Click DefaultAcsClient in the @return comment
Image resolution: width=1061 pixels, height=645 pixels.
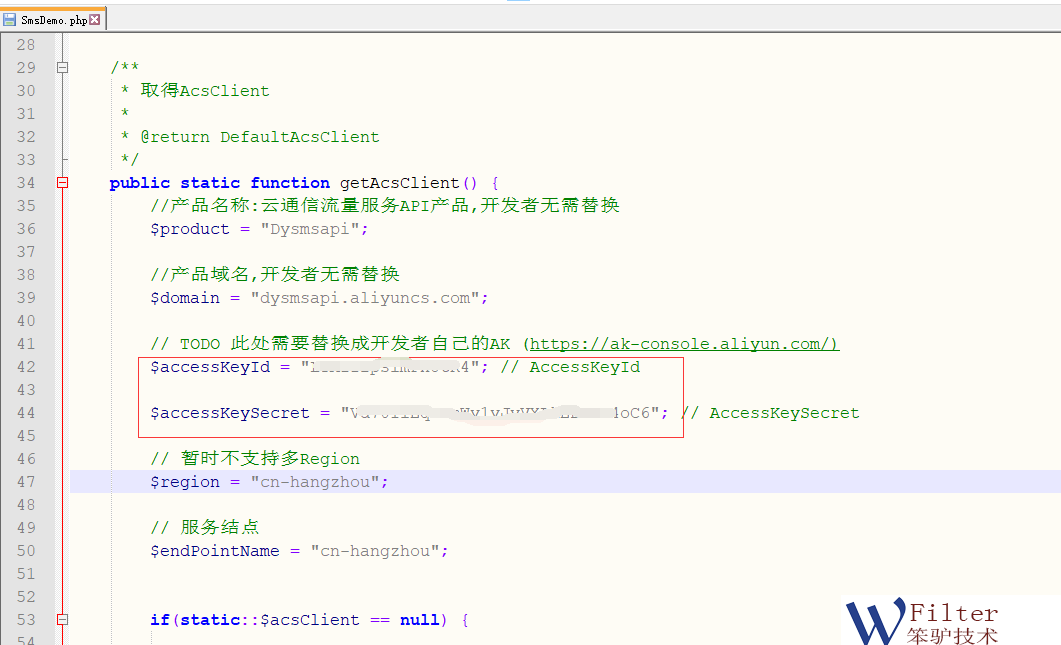tap(299, 137)
